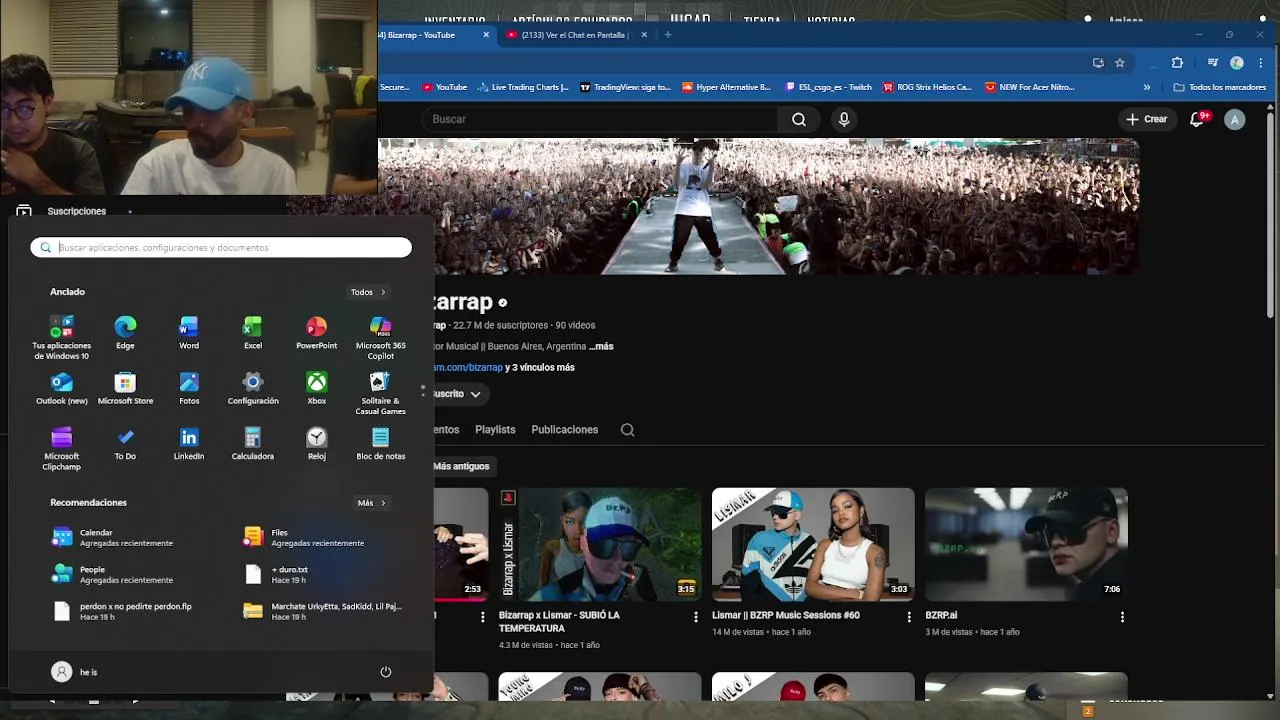
Task: Open Todos los marcadores folder
Action: [x=1220, y=87]
